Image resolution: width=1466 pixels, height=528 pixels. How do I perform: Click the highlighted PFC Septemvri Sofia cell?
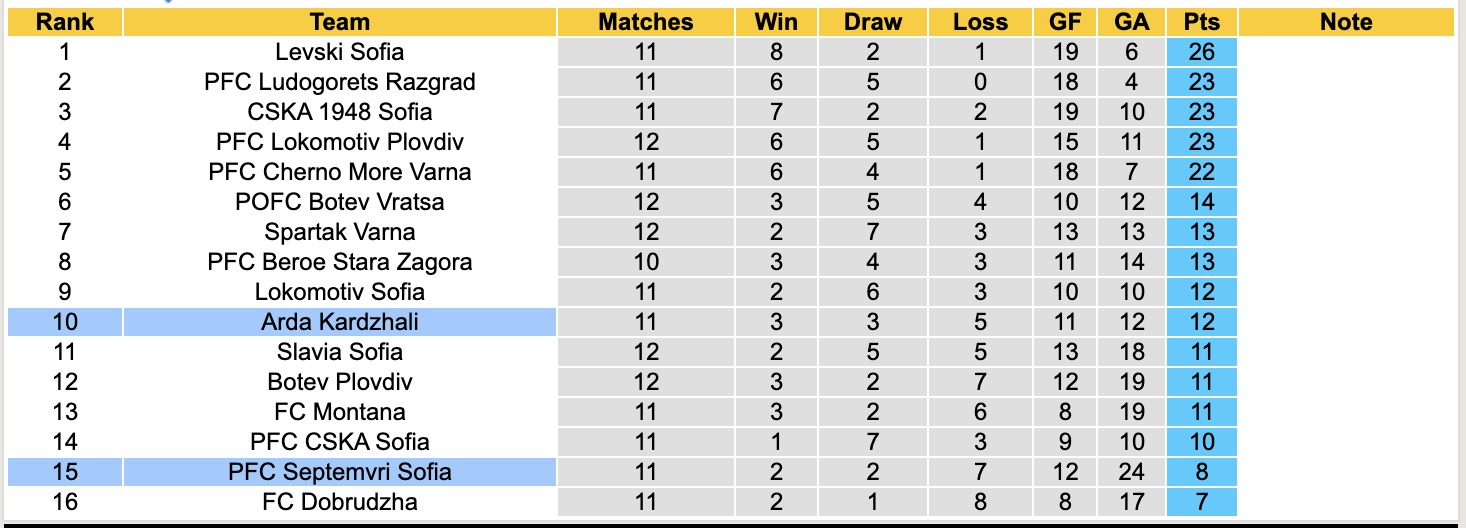(x=340, y=472)
